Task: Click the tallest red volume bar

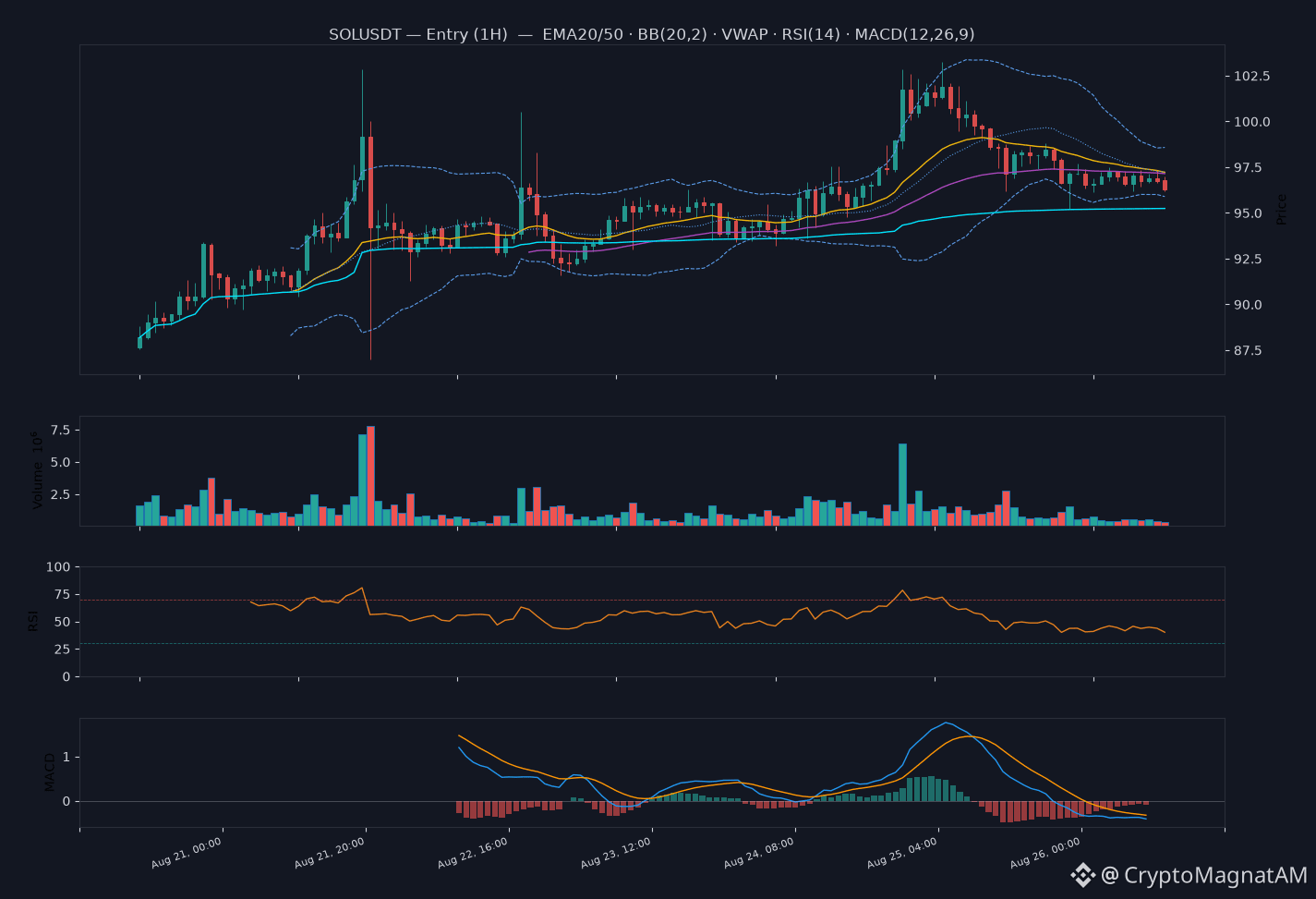Action: coord(370,476)
